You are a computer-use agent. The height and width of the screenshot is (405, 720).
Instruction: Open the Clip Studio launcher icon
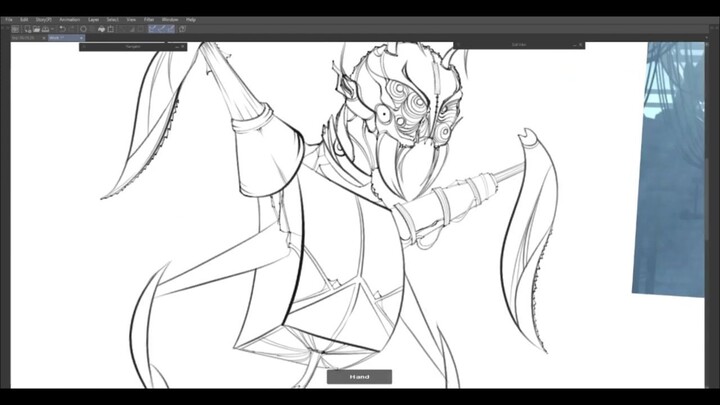(x=15, y=29)
